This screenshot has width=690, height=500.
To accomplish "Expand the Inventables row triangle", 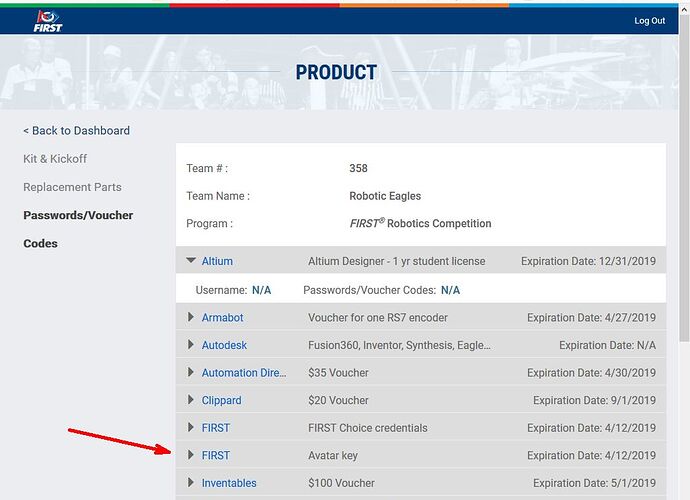I will 191,482.
